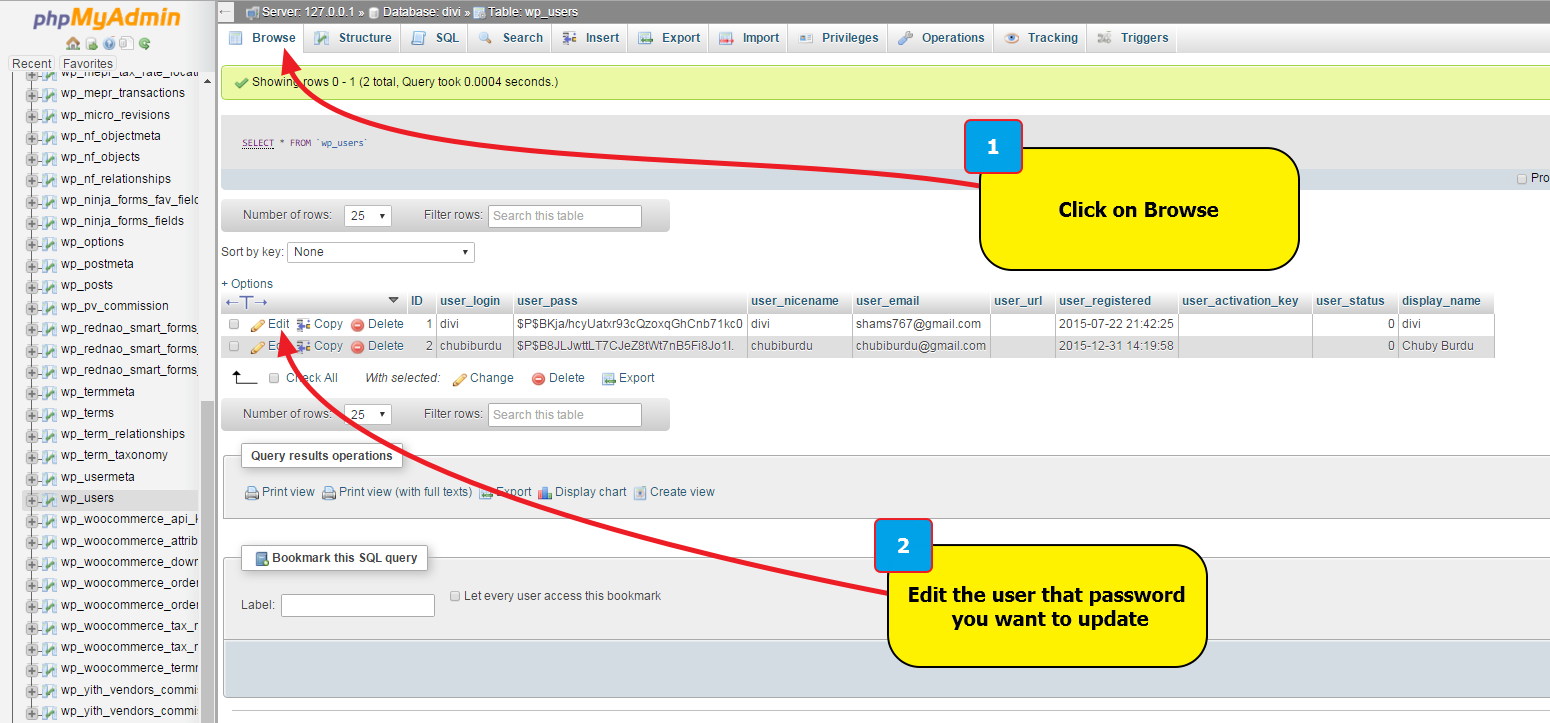Click the Display chart bar icon
The image size is (1550, 723).
(545, 493)
